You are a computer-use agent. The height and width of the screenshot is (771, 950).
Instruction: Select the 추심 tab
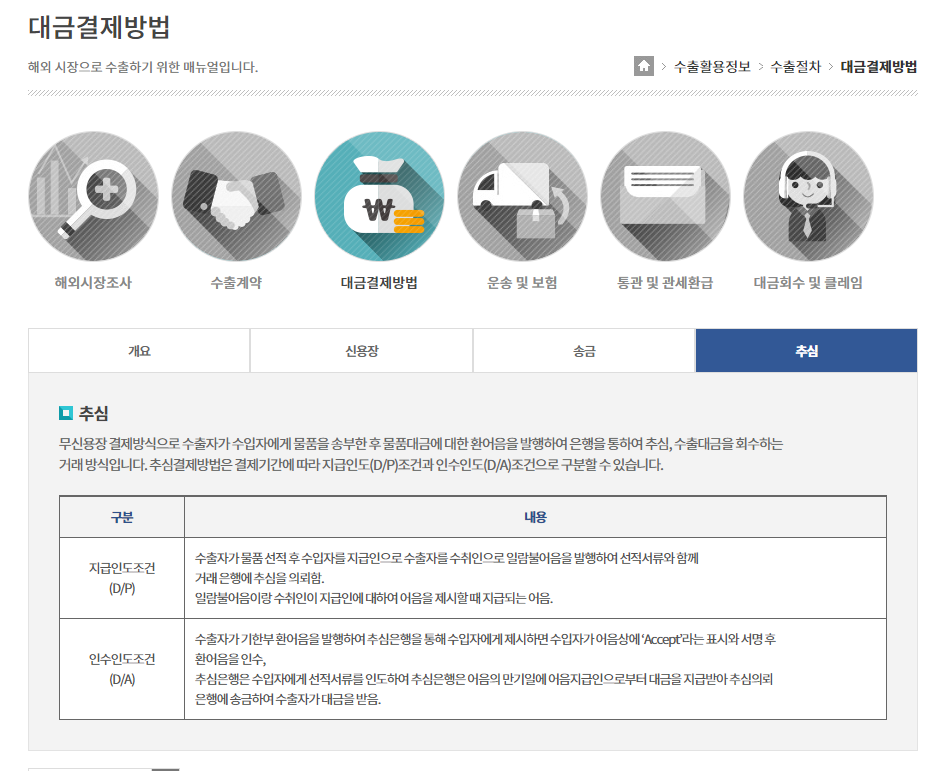click(x=806, y=351)
